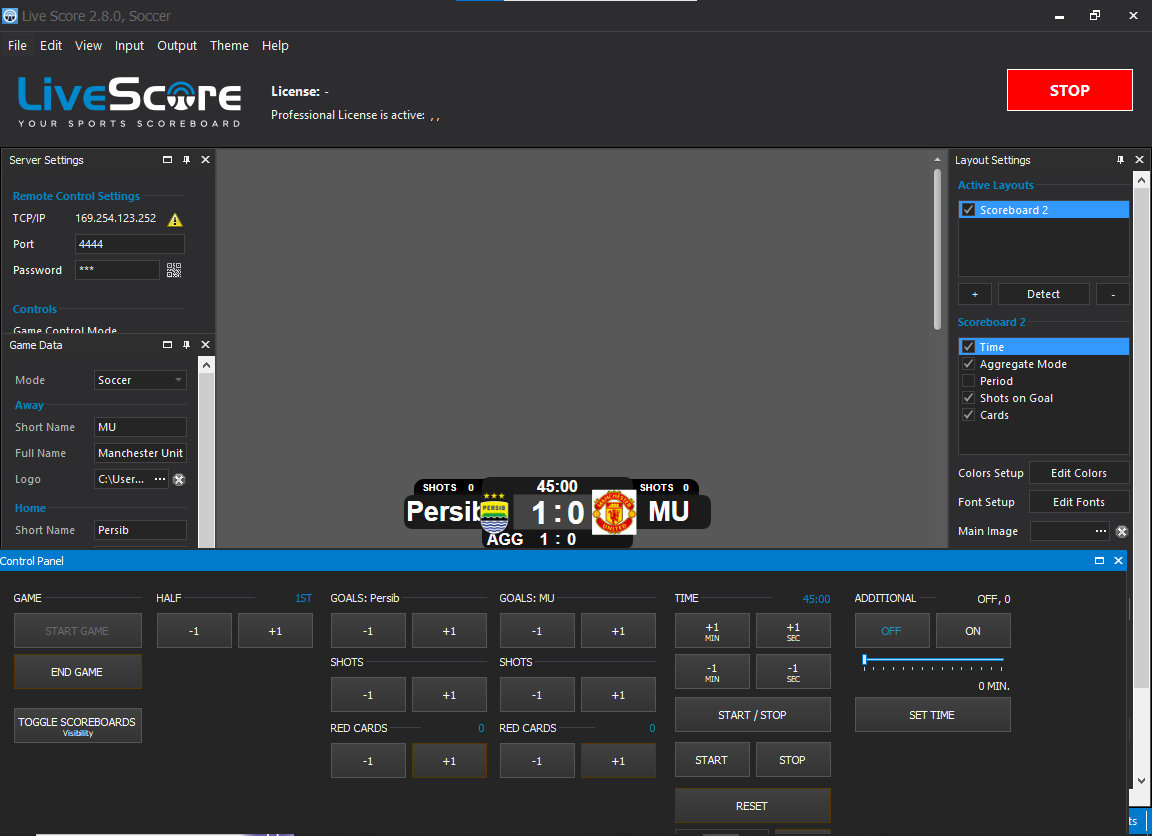Increase HALF with +1 button
The height and width of the screenshot is (836, 1152).
coord(275,631)
